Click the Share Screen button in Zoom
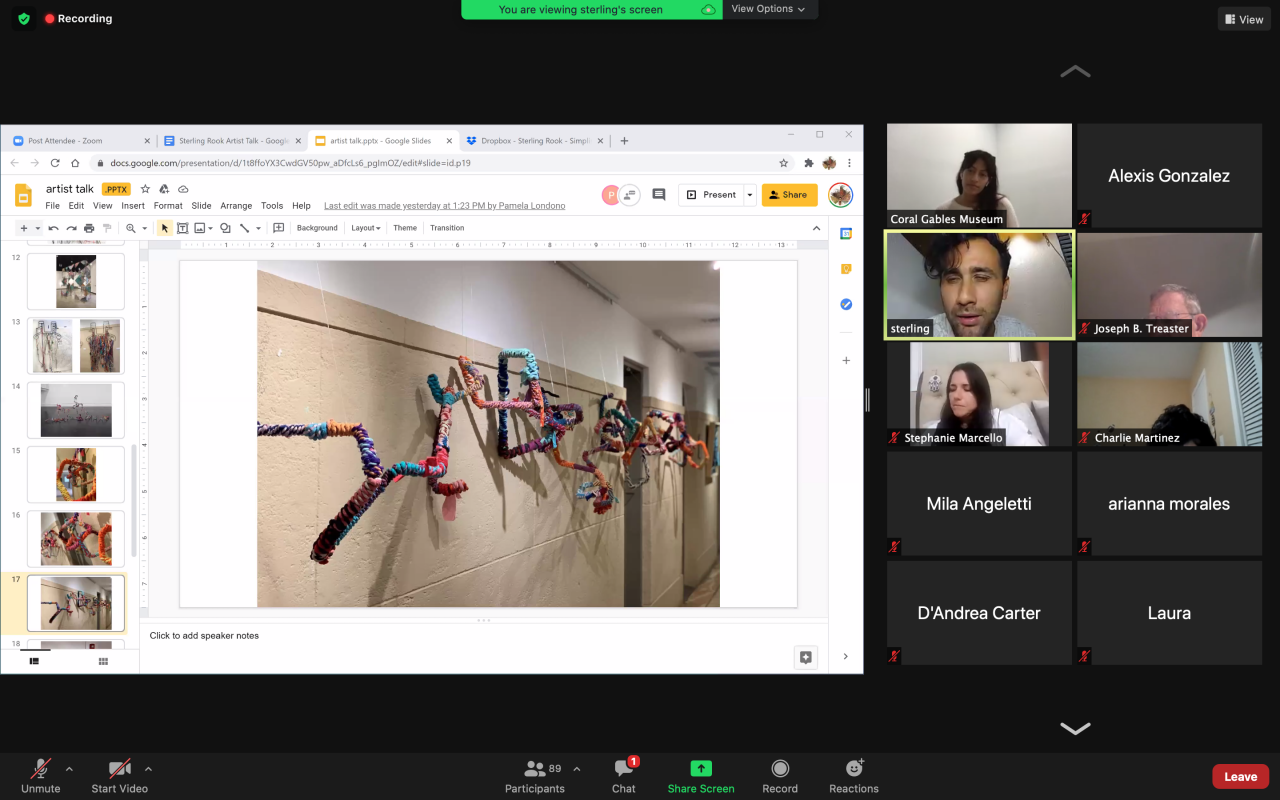The height and width of the screenshot is (800, 1280). coord(701,776)
